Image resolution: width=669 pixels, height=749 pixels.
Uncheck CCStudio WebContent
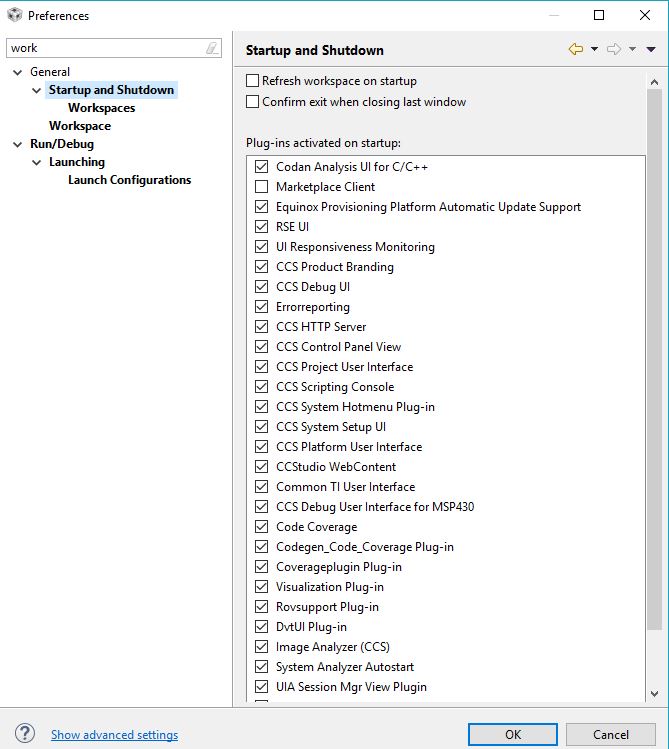pyautogui.click(x=261, y=467)
